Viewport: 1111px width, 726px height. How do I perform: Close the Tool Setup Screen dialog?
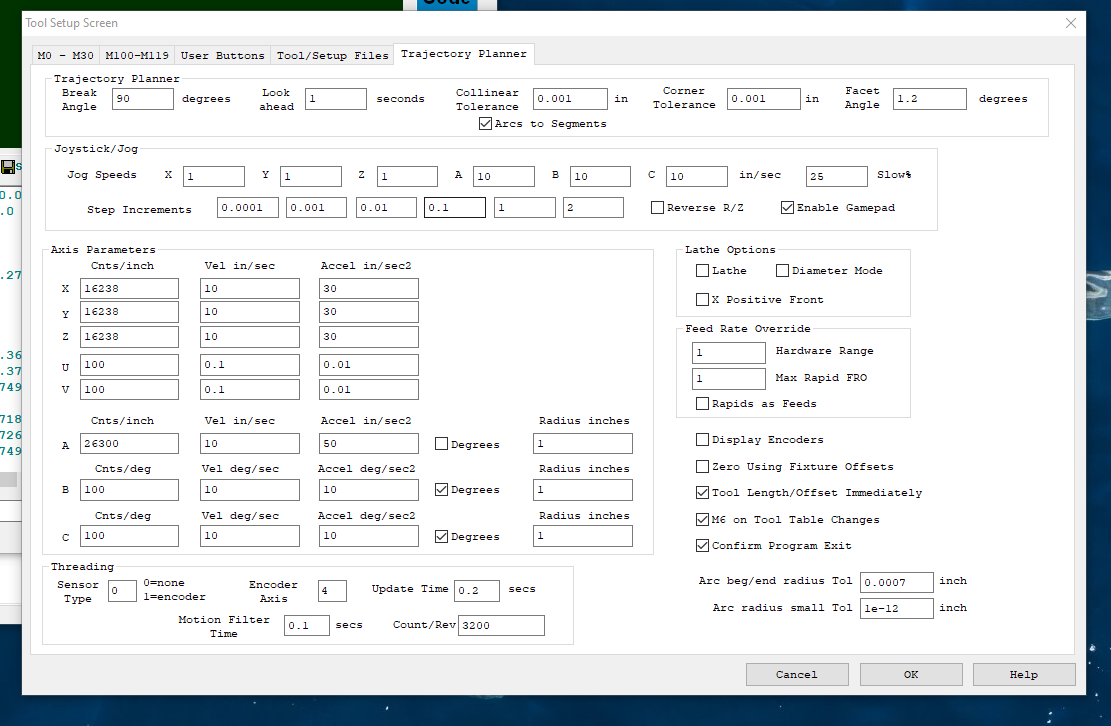[x=1070, y=23]
